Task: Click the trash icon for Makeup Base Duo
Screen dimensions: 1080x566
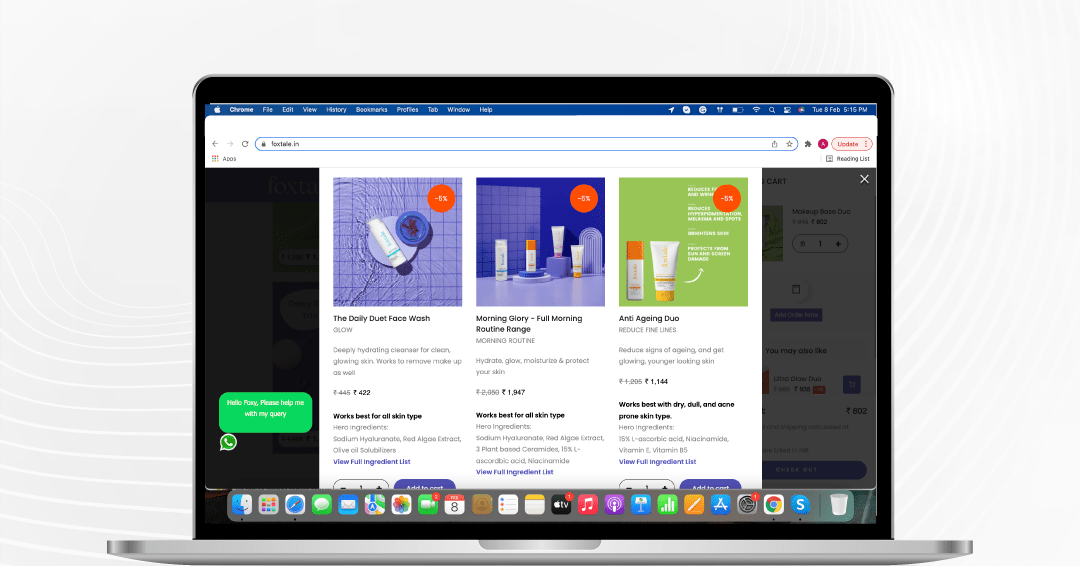Action: [802, 244]
